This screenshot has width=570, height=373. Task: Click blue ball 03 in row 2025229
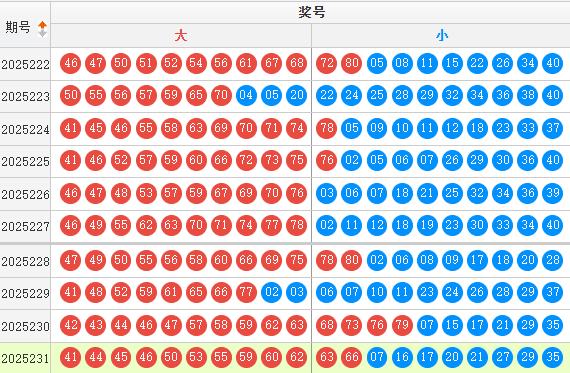[x=297, y=292]
